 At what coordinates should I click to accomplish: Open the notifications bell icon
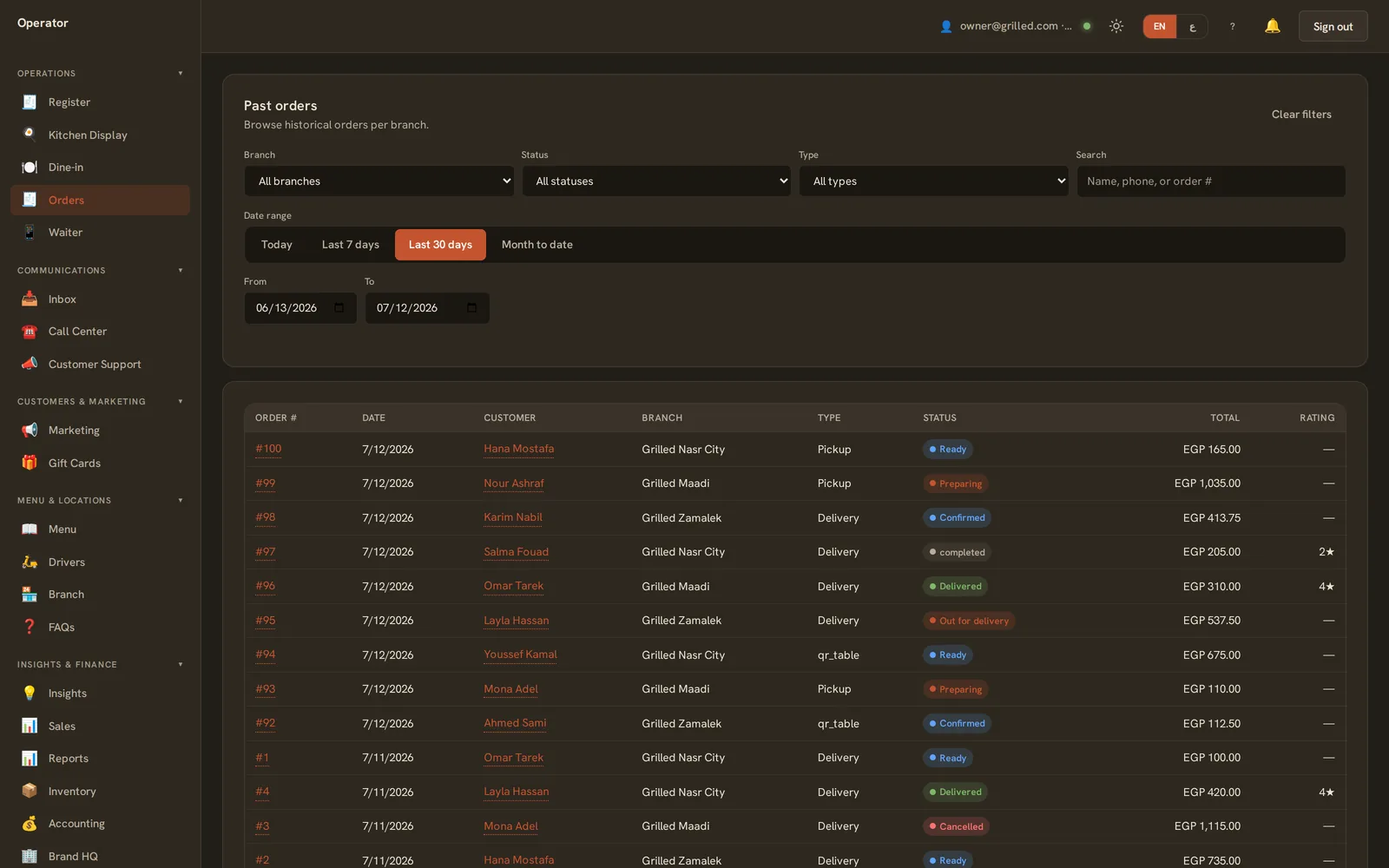pyautogui.click(x=1272, y=26)
